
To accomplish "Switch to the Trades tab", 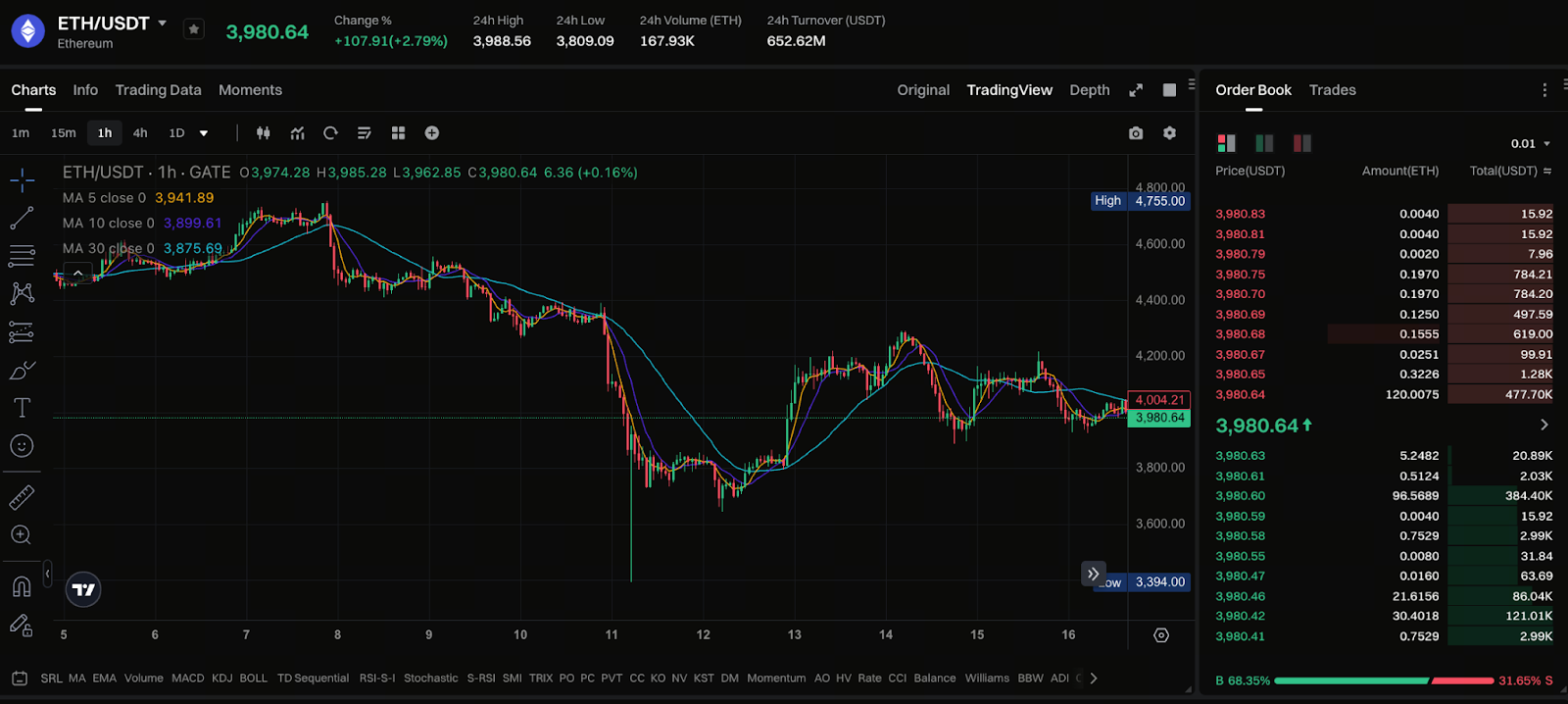I will pyautogui.click(x=1332, y=90).
